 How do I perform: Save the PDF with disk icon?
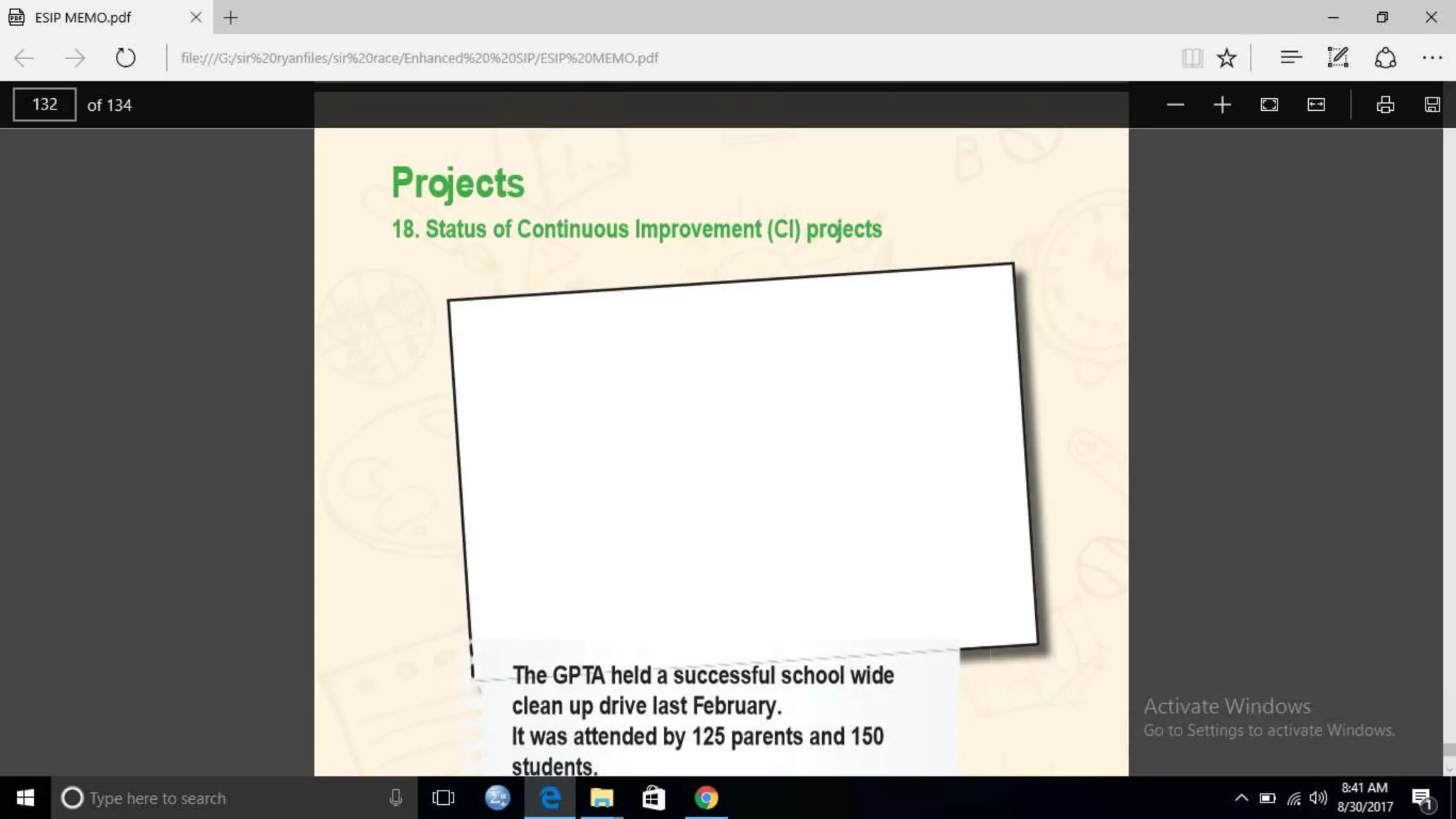[x=1432, y=105]
